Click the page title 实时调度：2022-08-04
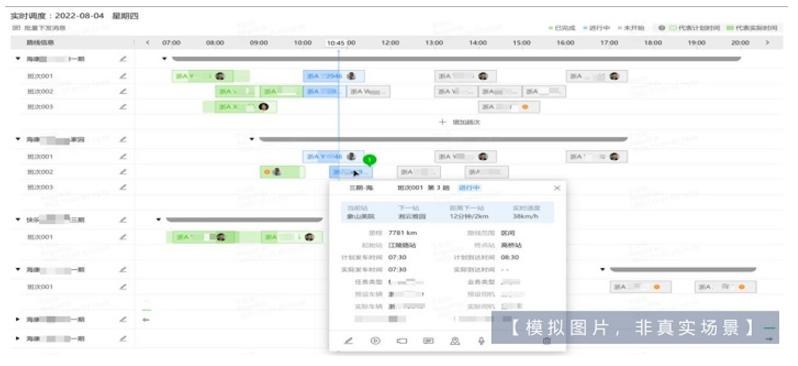This screenshot has width=798, height=366. (x=58, y=16)
